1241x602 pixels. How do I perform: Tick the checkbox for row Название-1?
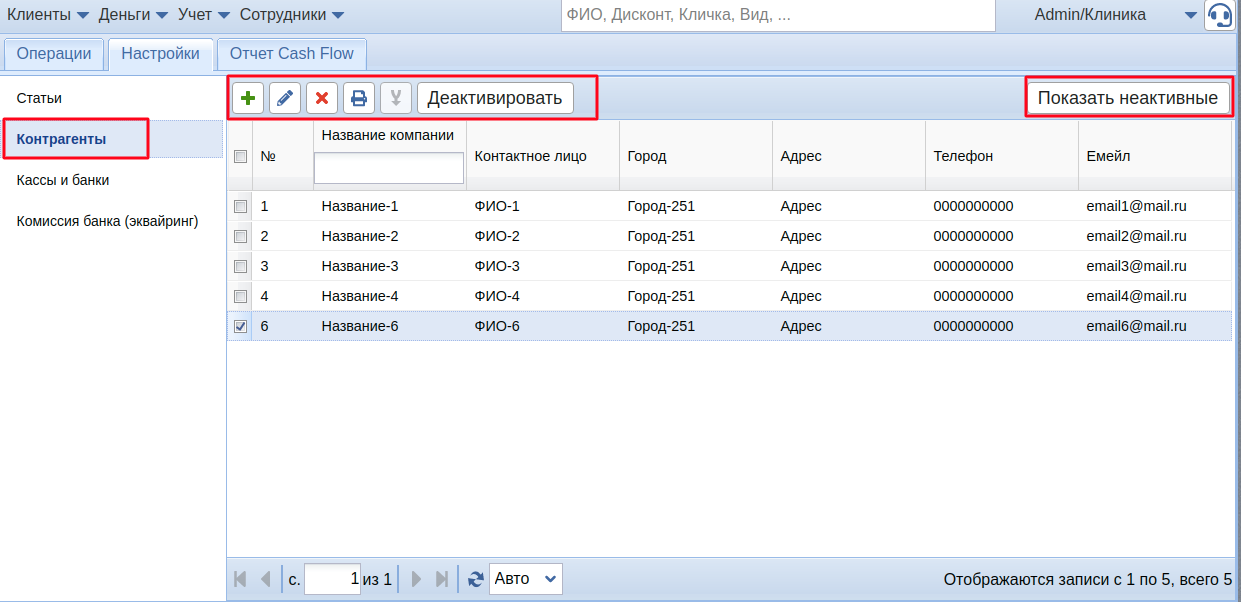click(x=240, y=206)
